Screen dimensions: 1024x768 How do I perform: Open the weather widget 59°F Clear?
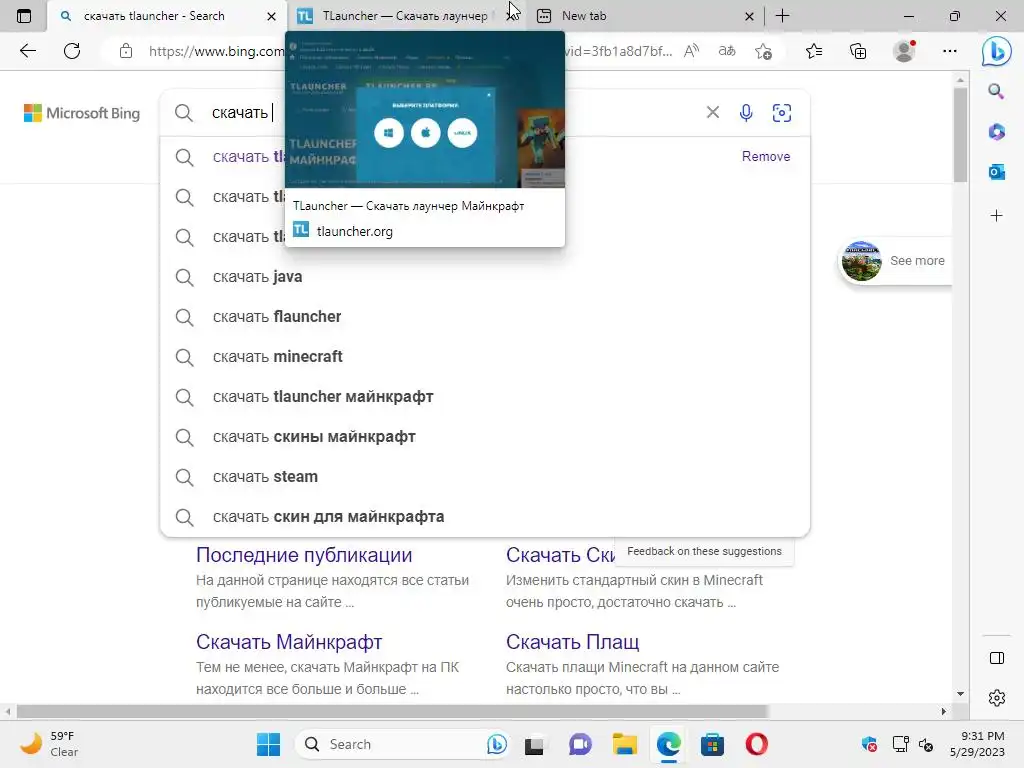pyautogui.click(x=49, y=744)
